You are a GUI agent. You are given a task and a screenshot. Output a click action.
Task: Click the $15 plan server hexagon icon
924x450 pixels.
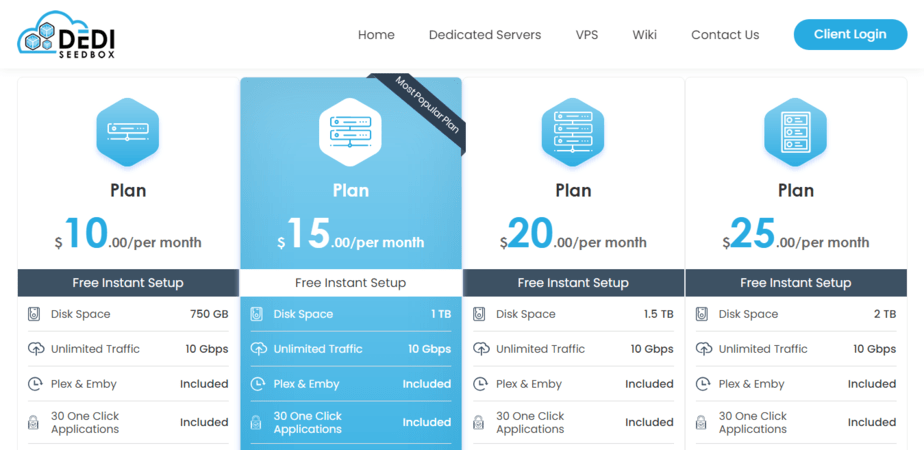pos(350,132)
